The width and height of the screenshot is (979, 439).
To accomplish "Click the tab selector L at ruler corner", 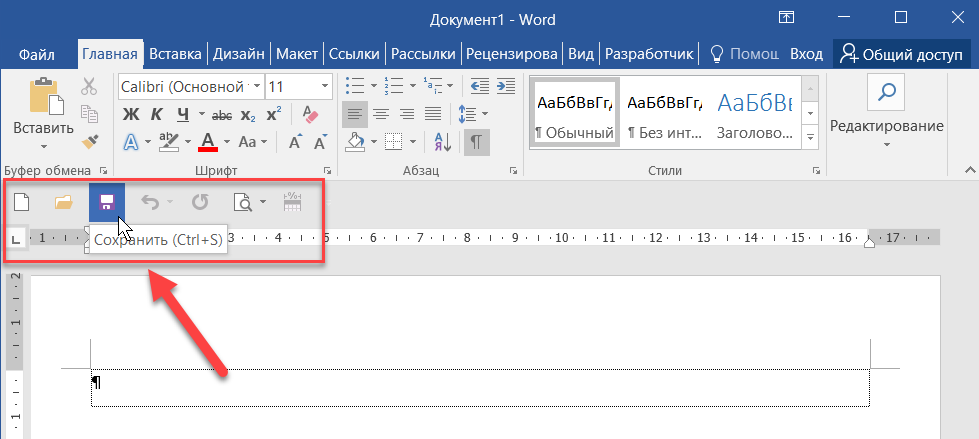I will pyautogui.click(x=17, y=237).
